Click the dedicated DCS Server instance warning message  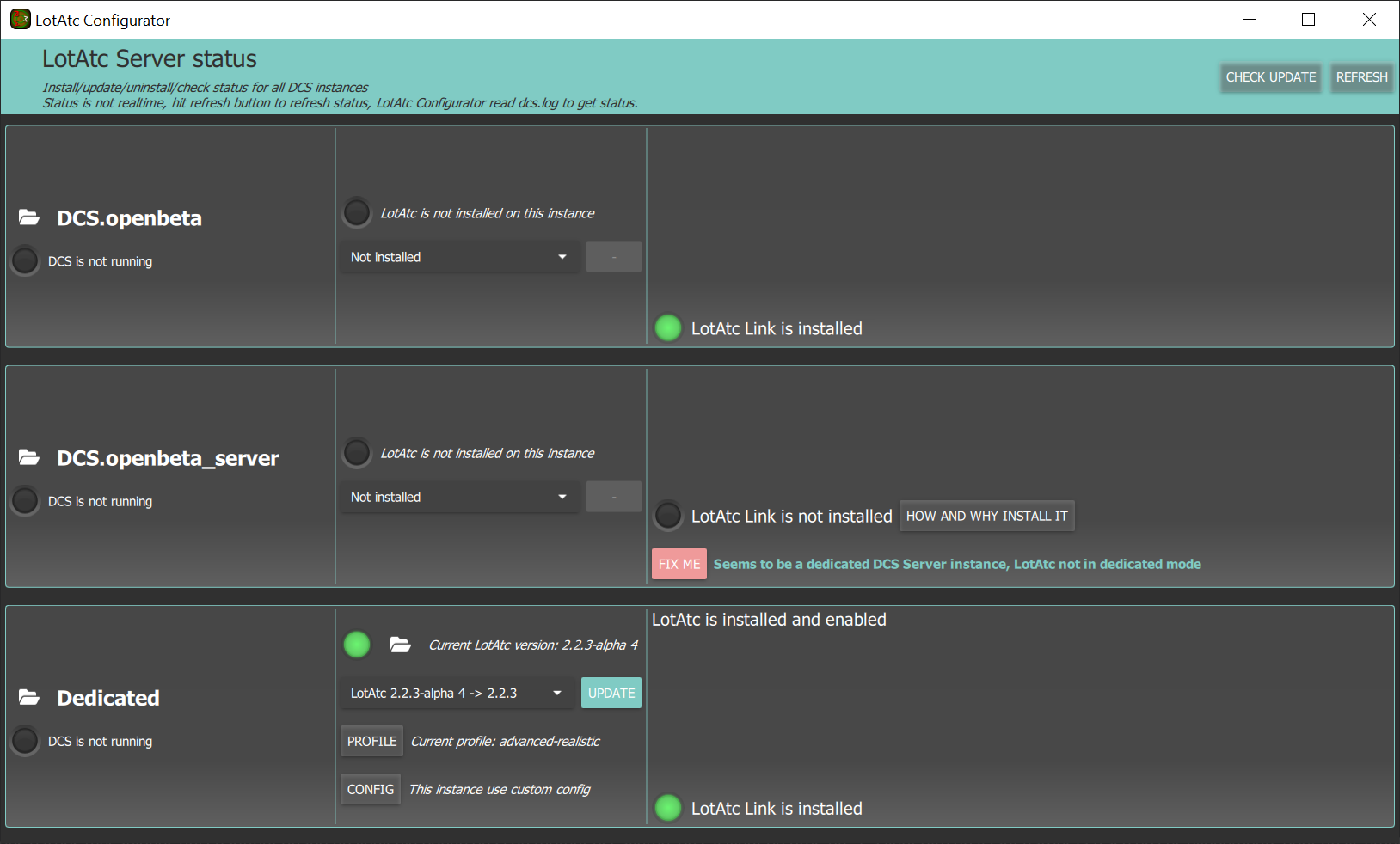tap(957, 564)
